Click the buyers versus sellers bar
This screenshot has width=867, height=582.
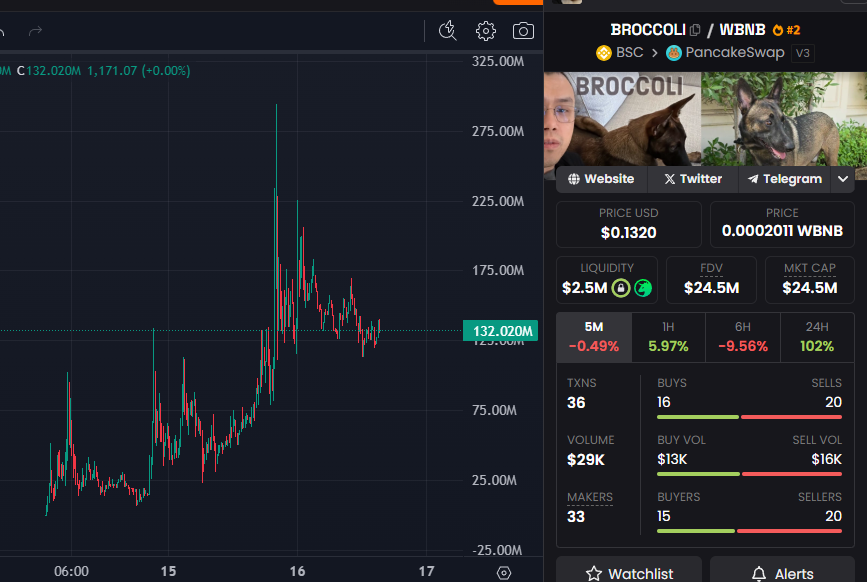pos(749,531)
